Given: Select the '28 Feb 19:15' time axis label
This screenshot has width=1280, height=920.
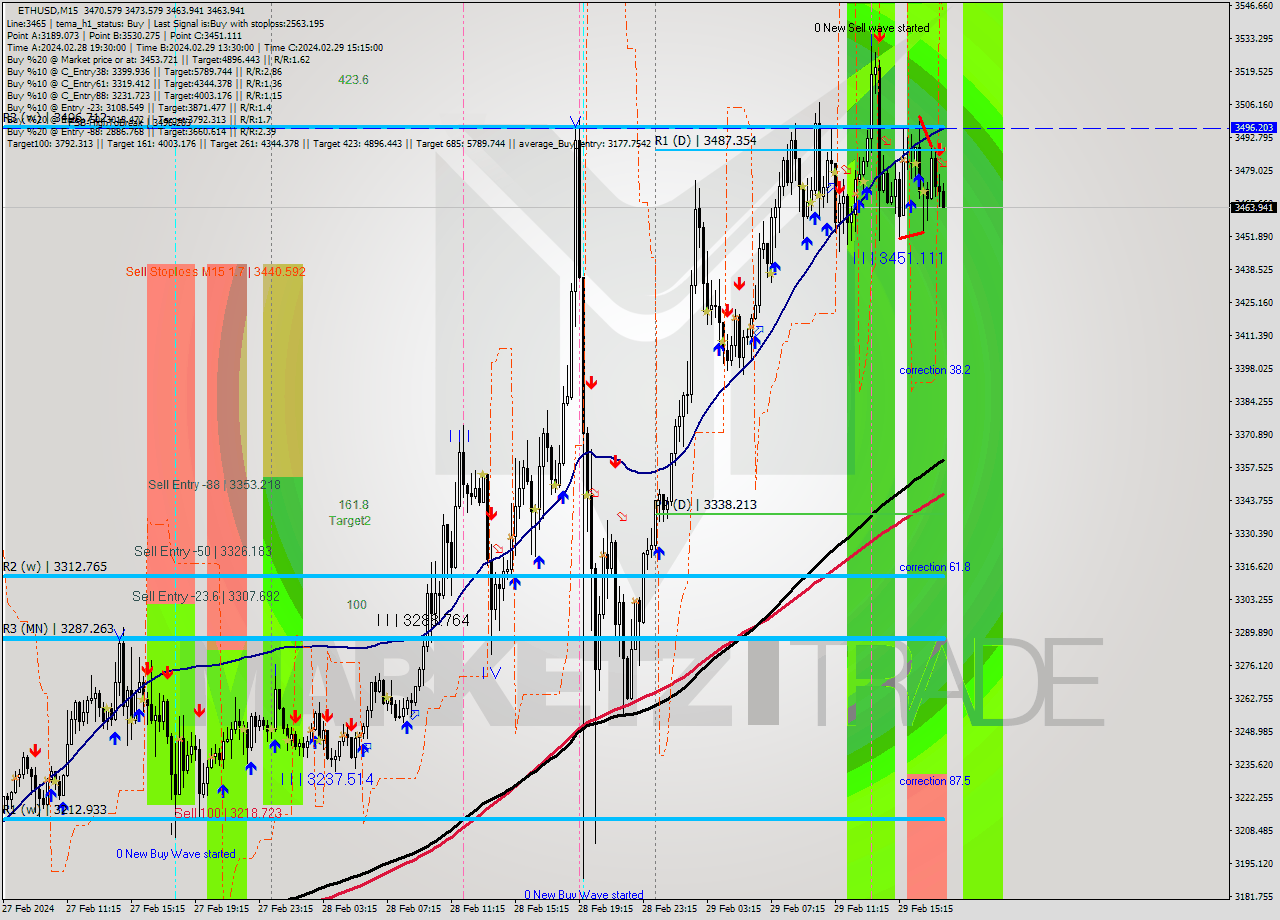Looking at the screenshot, I should (605, 909).
